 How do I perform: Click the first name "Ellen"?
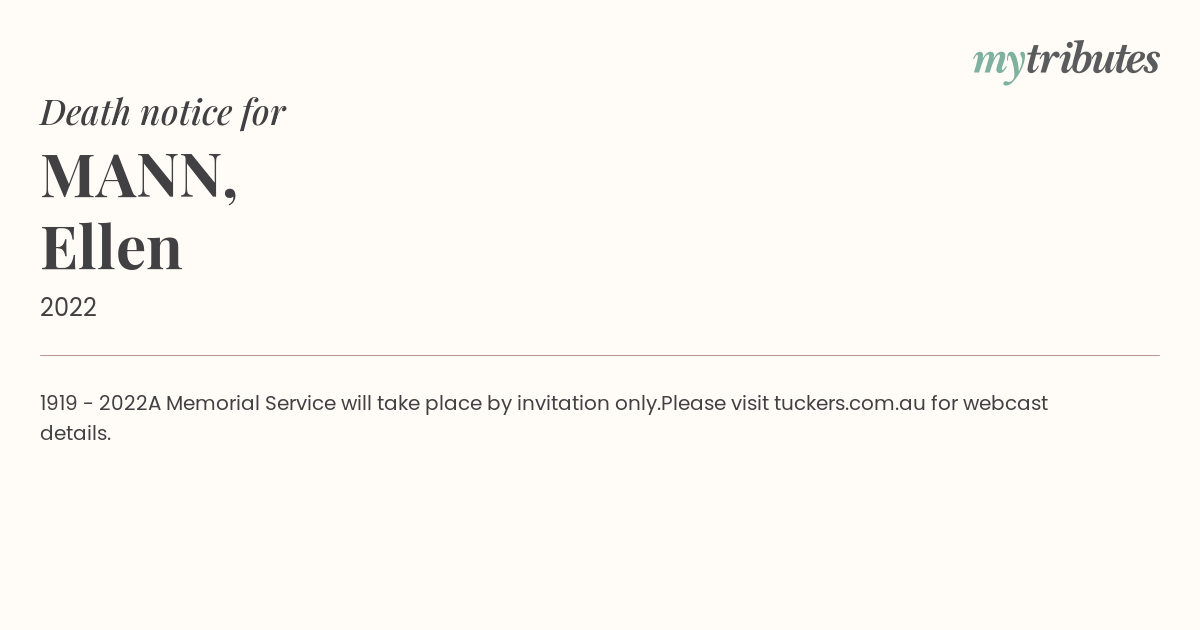click(x=111, y=247)
